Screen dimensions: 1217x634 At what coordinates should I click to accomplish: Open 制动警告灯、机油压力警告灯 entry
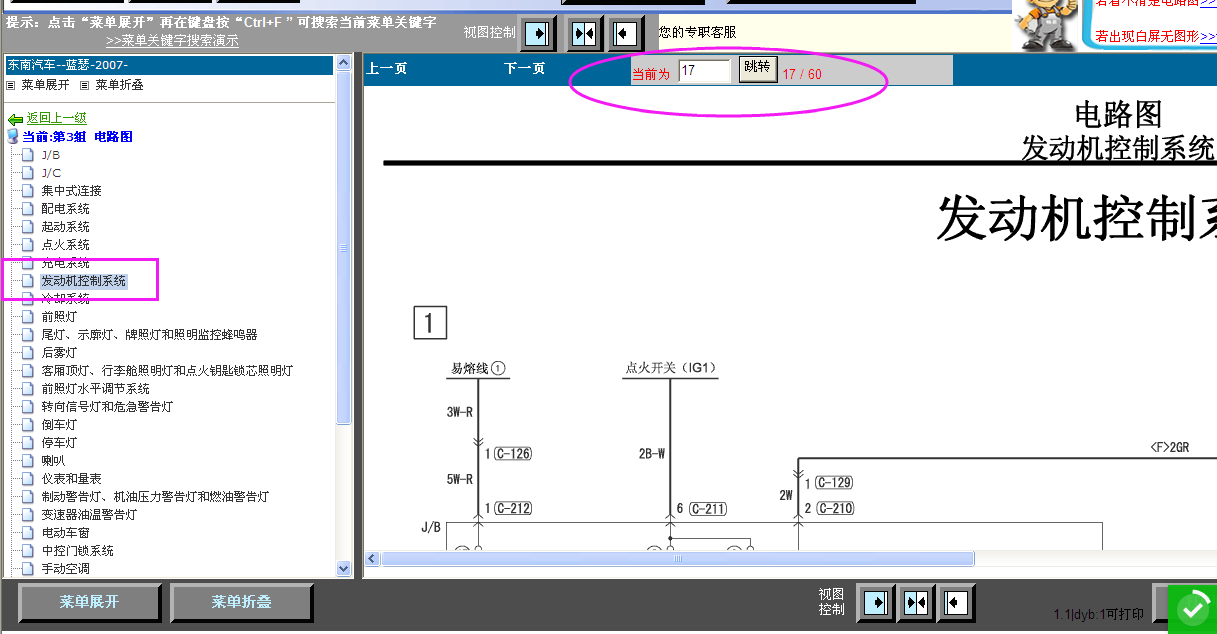pos(155,497)
